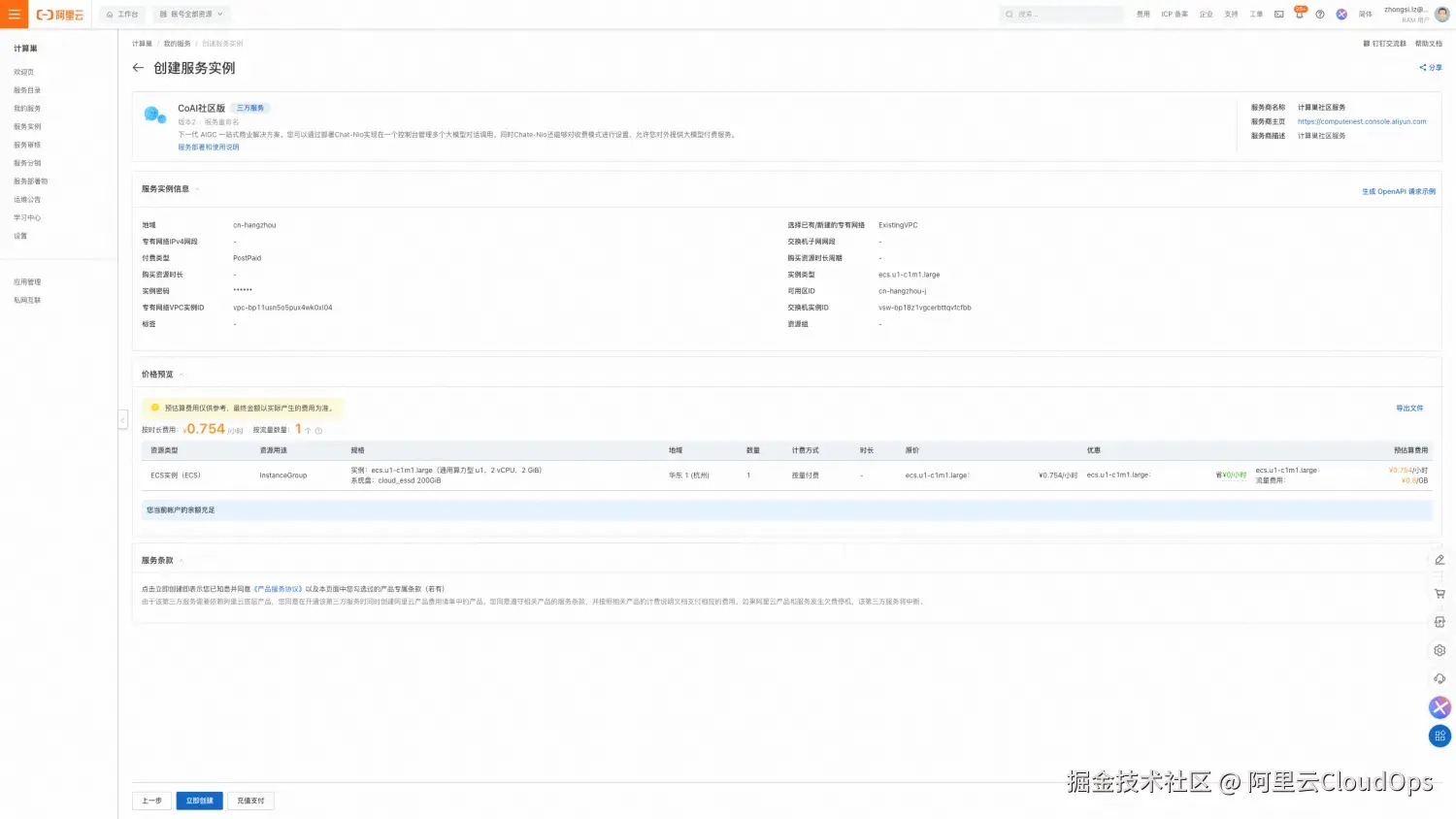Click the 上一步 button
The height and width of the screenshot is (819, 1456).
tap(151, 801)
